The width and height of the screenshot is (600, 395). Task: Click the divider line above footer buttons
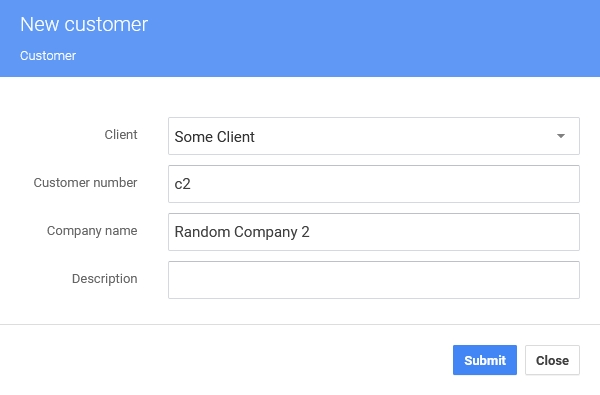(300, 325)
